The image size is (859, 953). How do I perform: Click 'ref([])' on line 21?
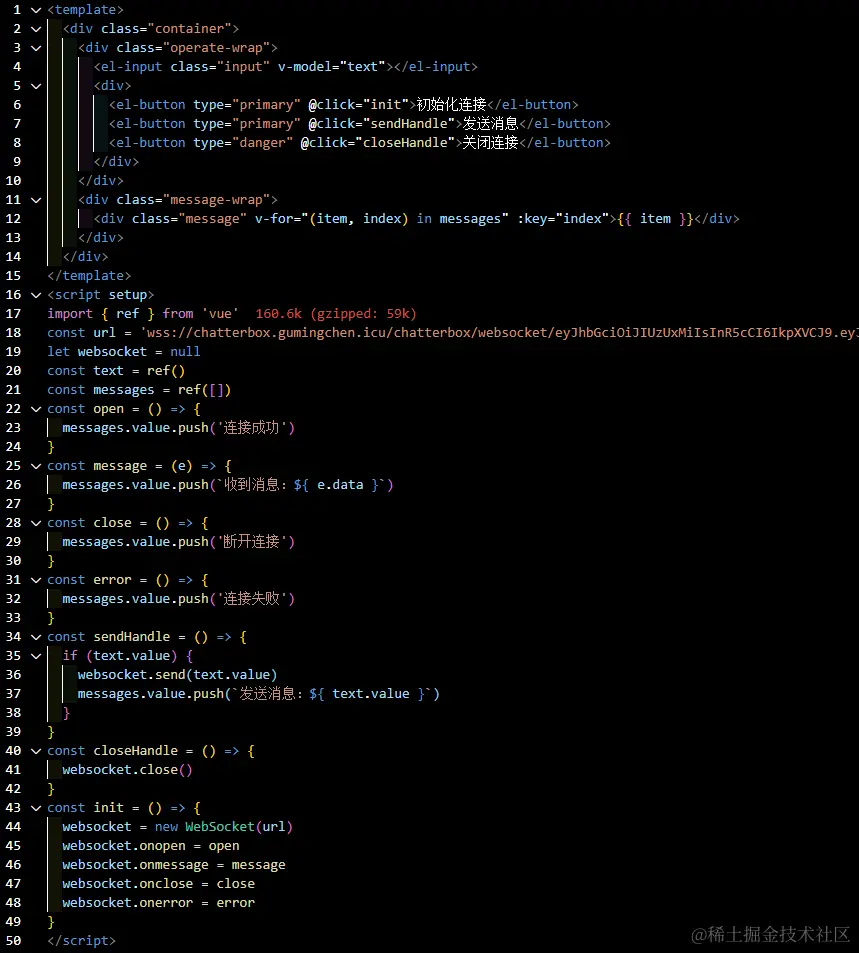point(204,390)
